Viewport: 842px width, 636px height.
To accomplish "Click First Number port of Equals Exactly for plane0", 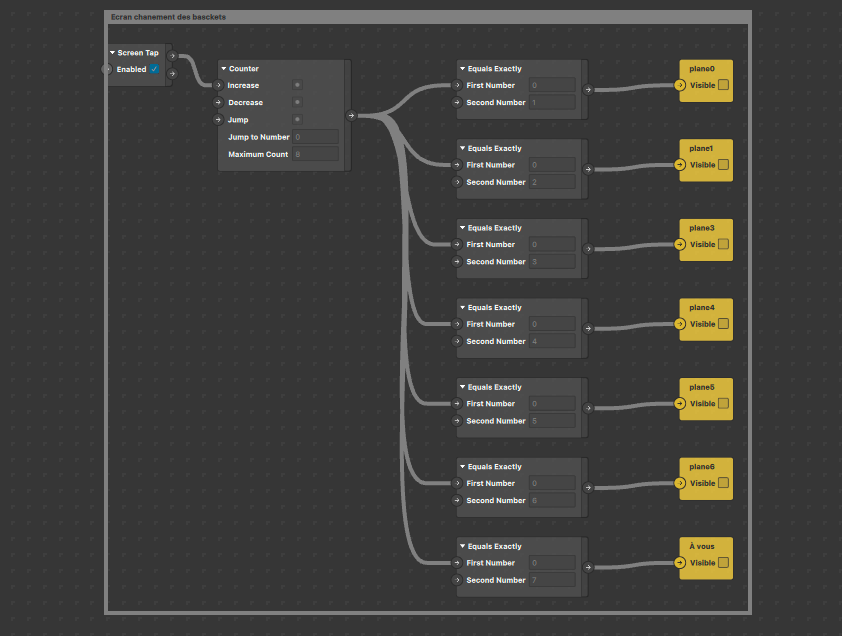I will [457, 85].
